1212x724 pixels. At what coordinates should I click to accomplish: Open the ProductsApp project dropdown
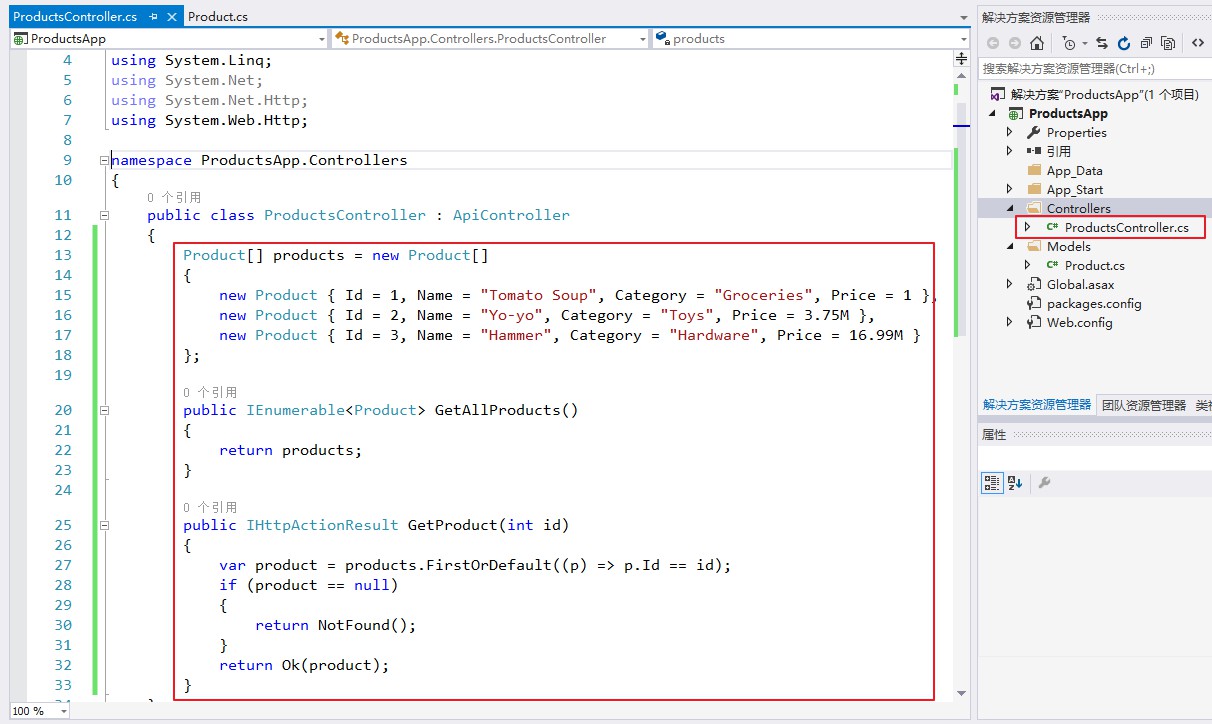click(x=321, y=39)
